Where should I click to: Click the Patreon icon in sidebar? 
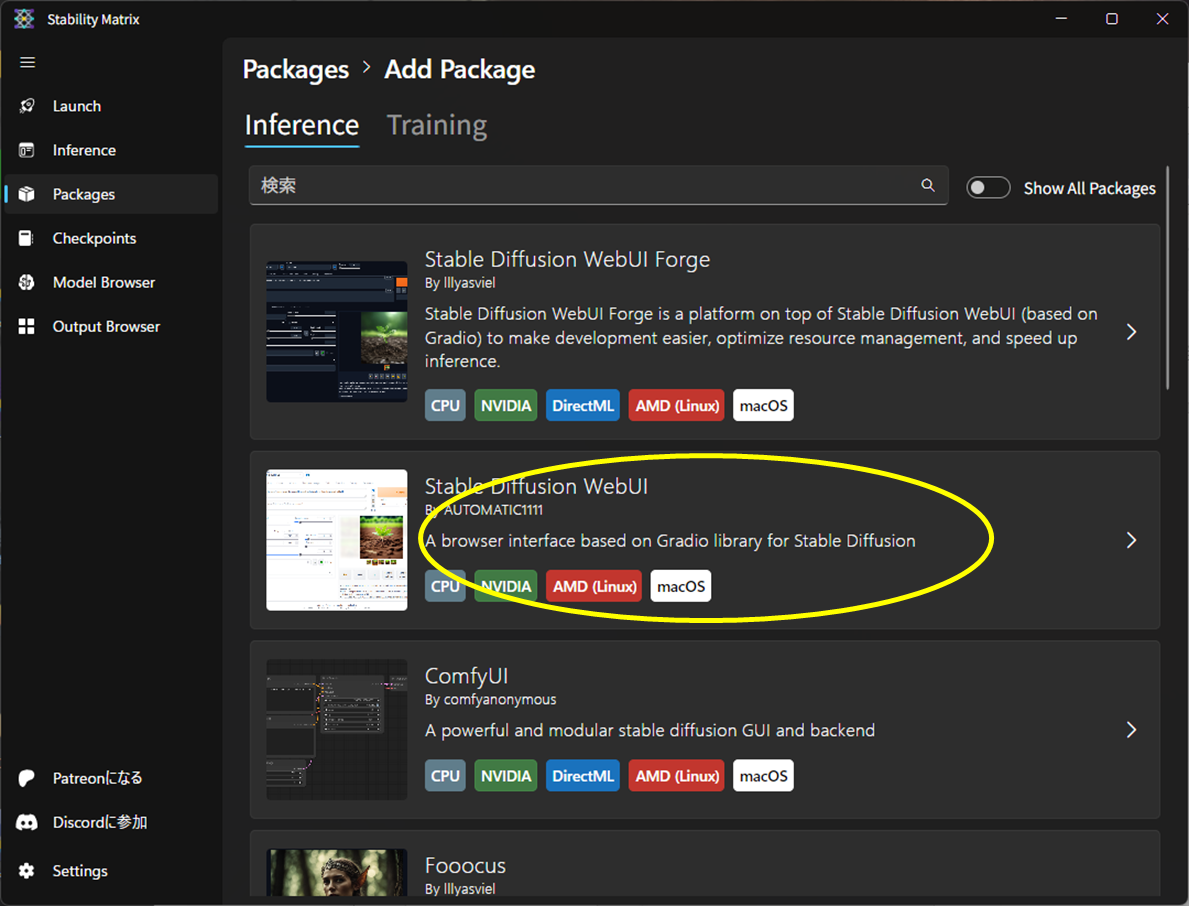pos(27,778)
